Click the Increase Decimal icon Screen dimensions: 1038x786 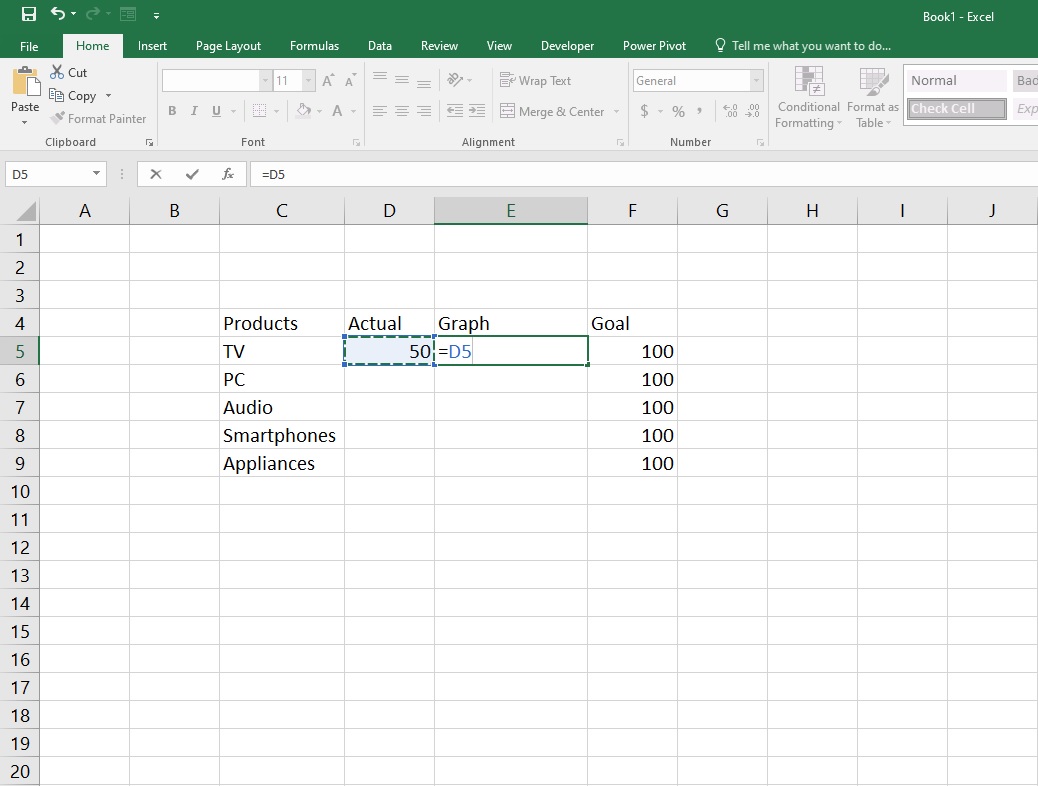pos(732,112)
